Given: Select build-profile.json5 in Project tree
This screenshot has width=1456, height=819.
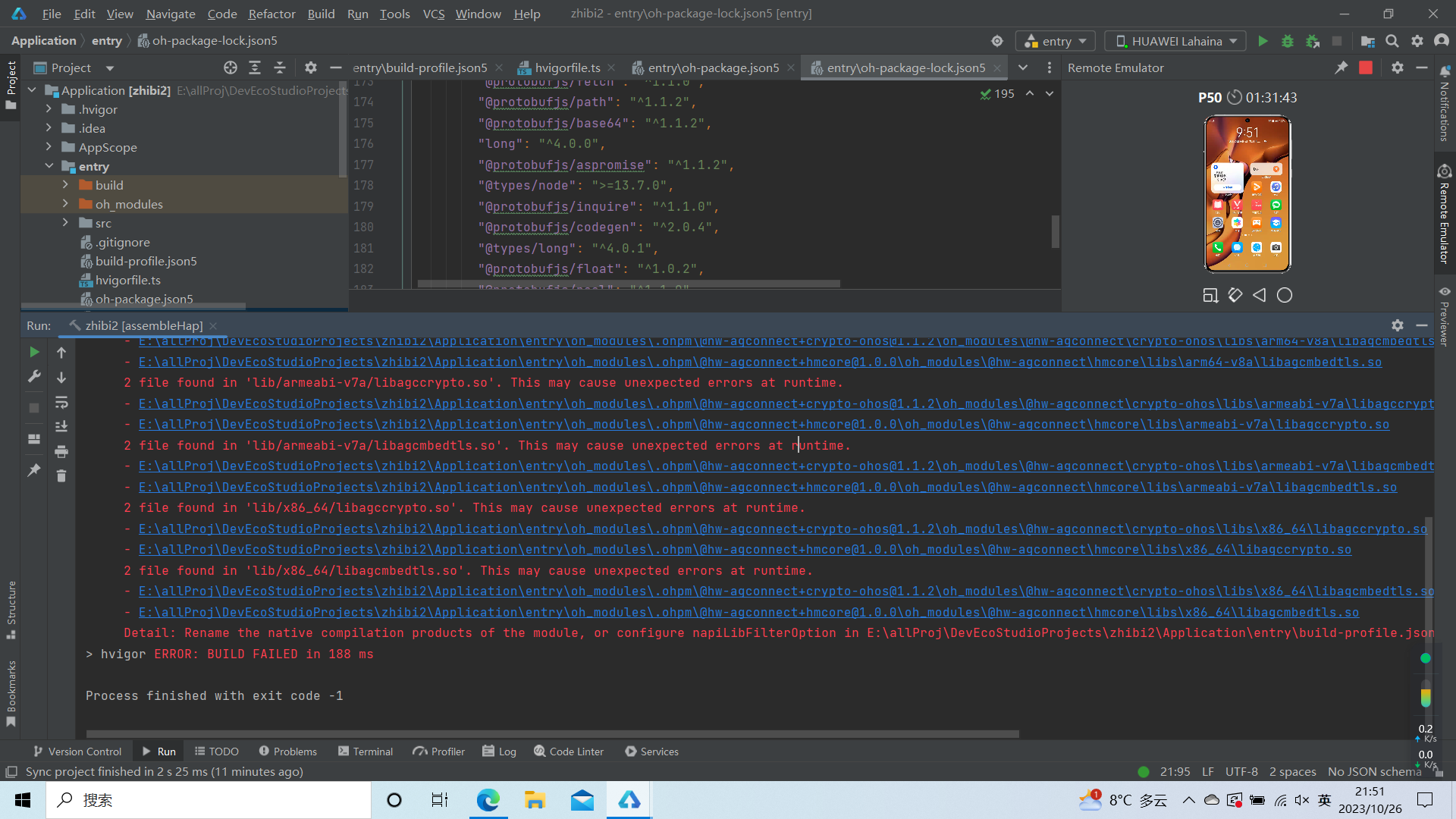Looking at the screenshot, I should 146,261.
